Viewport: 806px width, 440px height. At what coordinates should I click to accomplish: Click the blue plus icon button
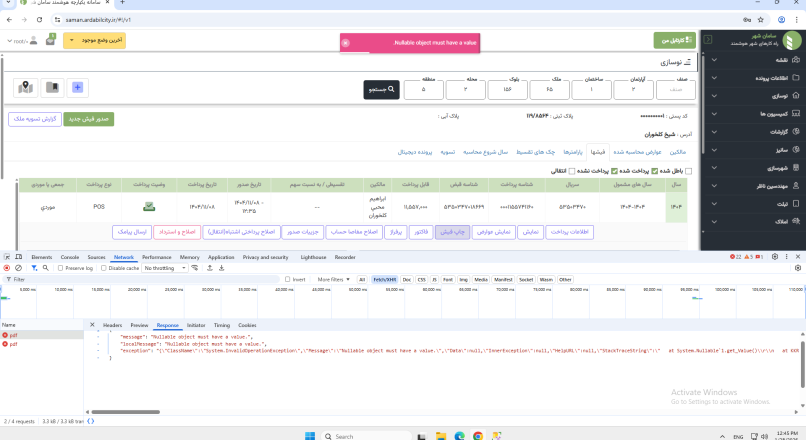click(78, 87)
